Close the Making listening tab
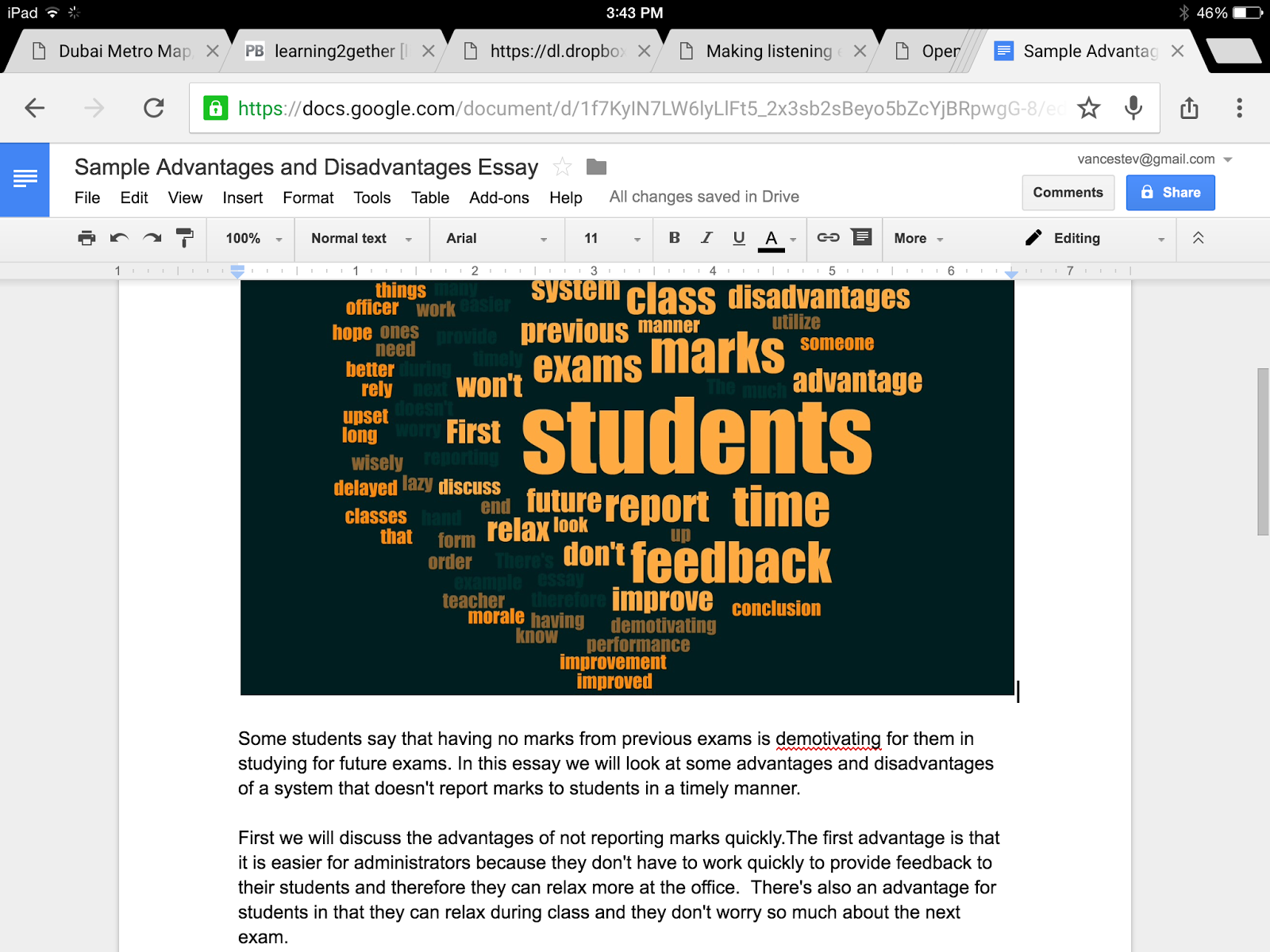This screenshot has width=1270, height=952. (860, 51)
